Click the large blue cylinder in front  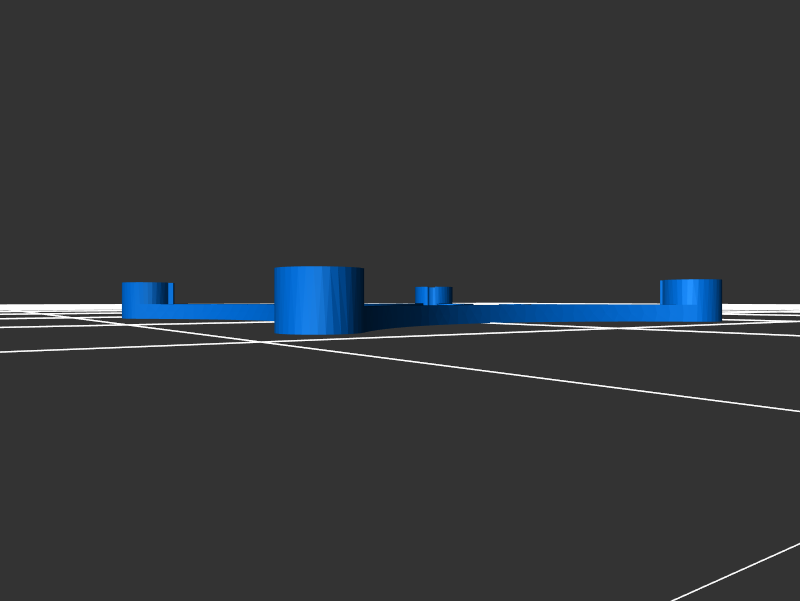(318, 302)
